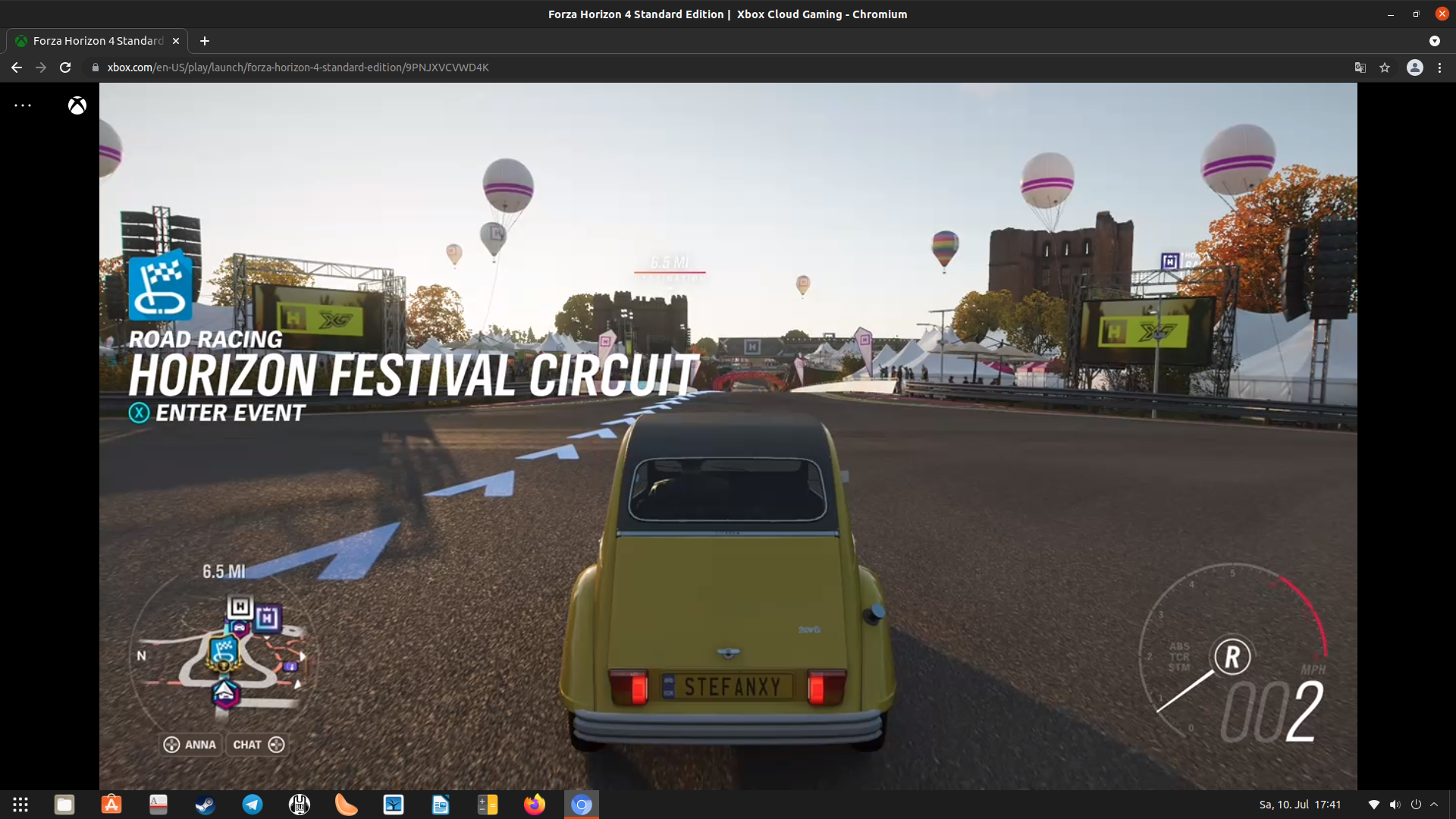The image size is (1456, 819).
Task: Open the Xbox logo menu
Action: (x=77, y=106)
